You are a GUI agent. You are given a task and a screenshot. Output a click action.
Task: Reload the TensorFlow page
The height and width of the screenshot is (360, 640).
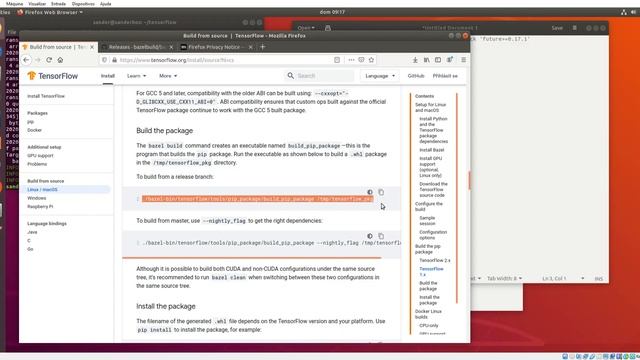tap(49, 60)
